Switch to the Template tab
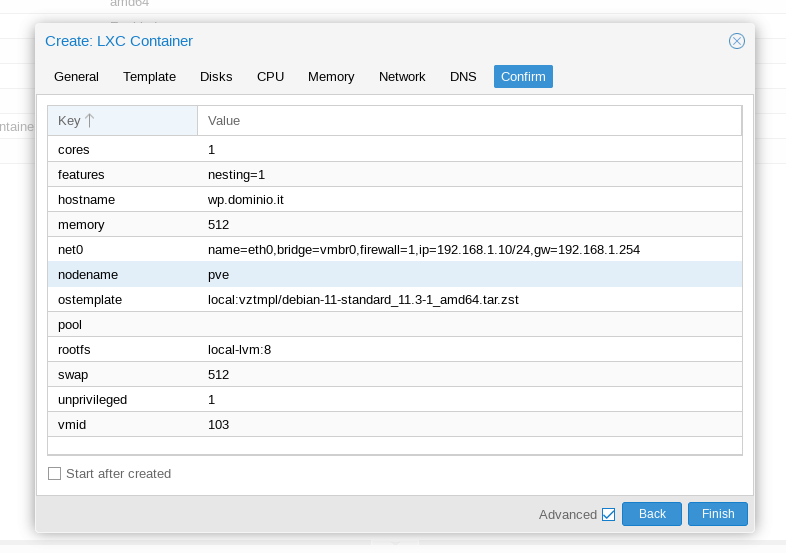Screen dimensions: 786x553 pos(149,77)
